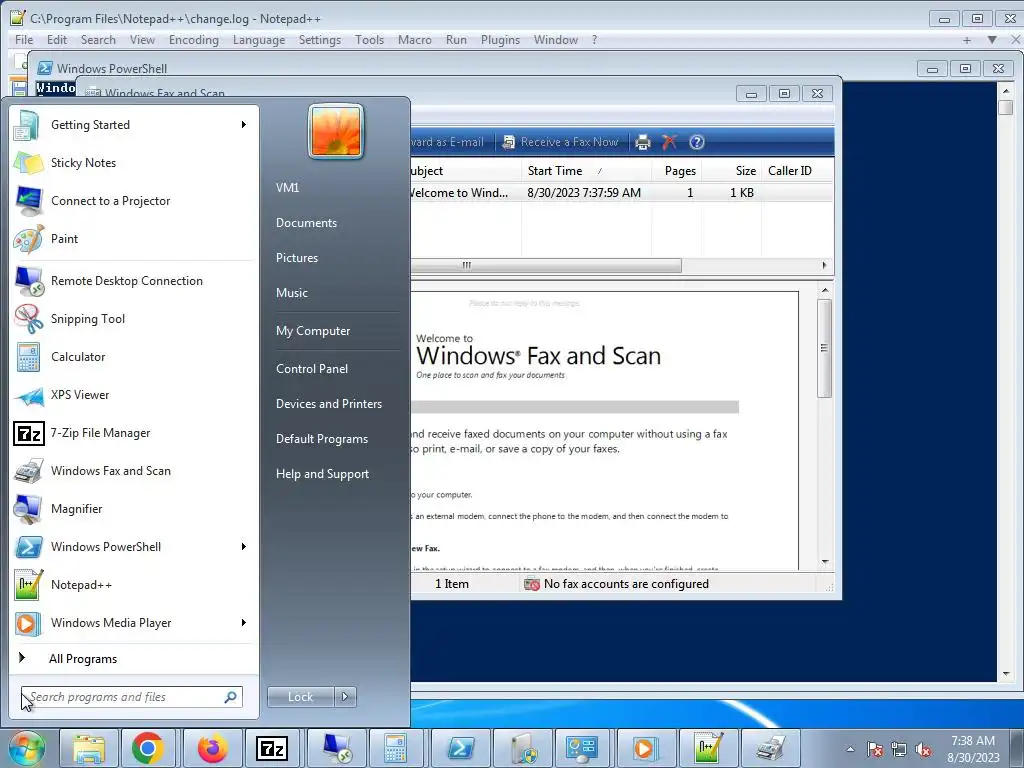The image size is (1024, 768).
Task: Show hidden tray icons arrow
Action: click(x=850, y=750)
